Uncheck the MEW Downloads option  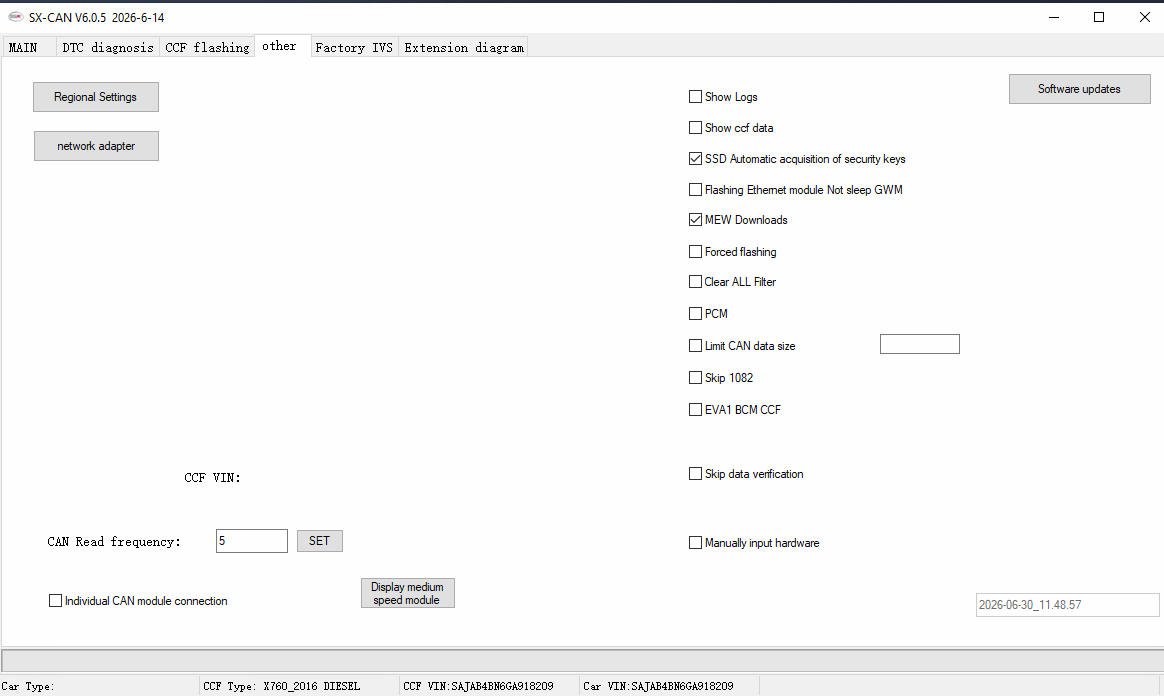pyautogui.click(x=696, y=220)
